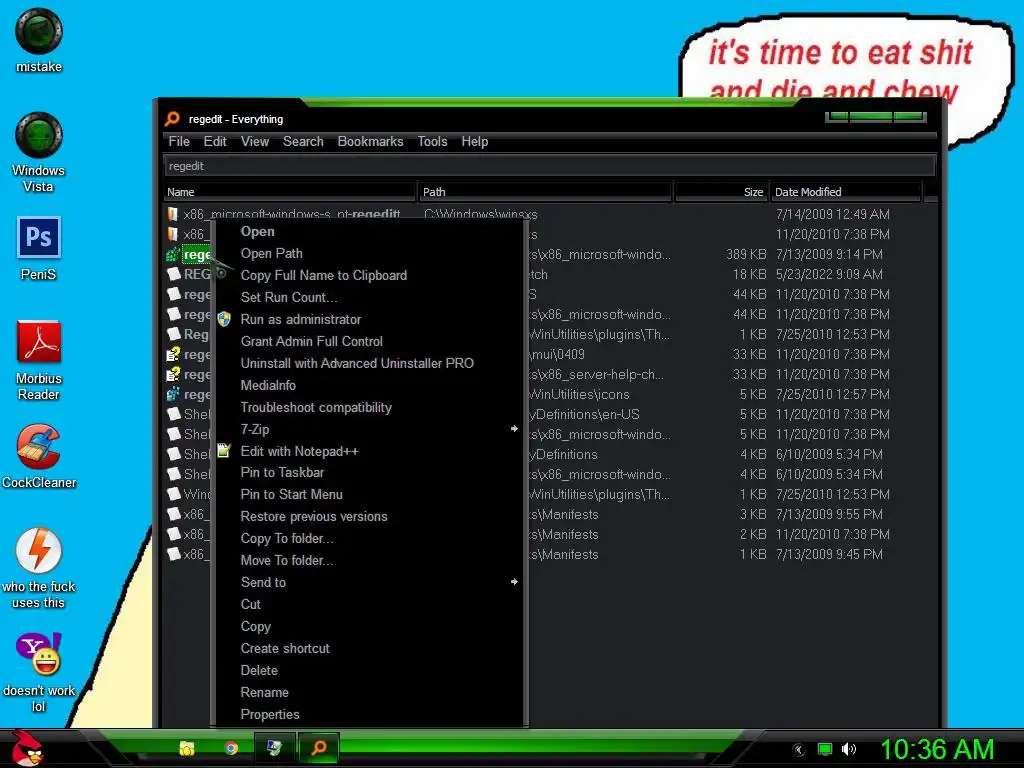Open the Bookmarks menu
The image size is (1024, 768).
370,141
